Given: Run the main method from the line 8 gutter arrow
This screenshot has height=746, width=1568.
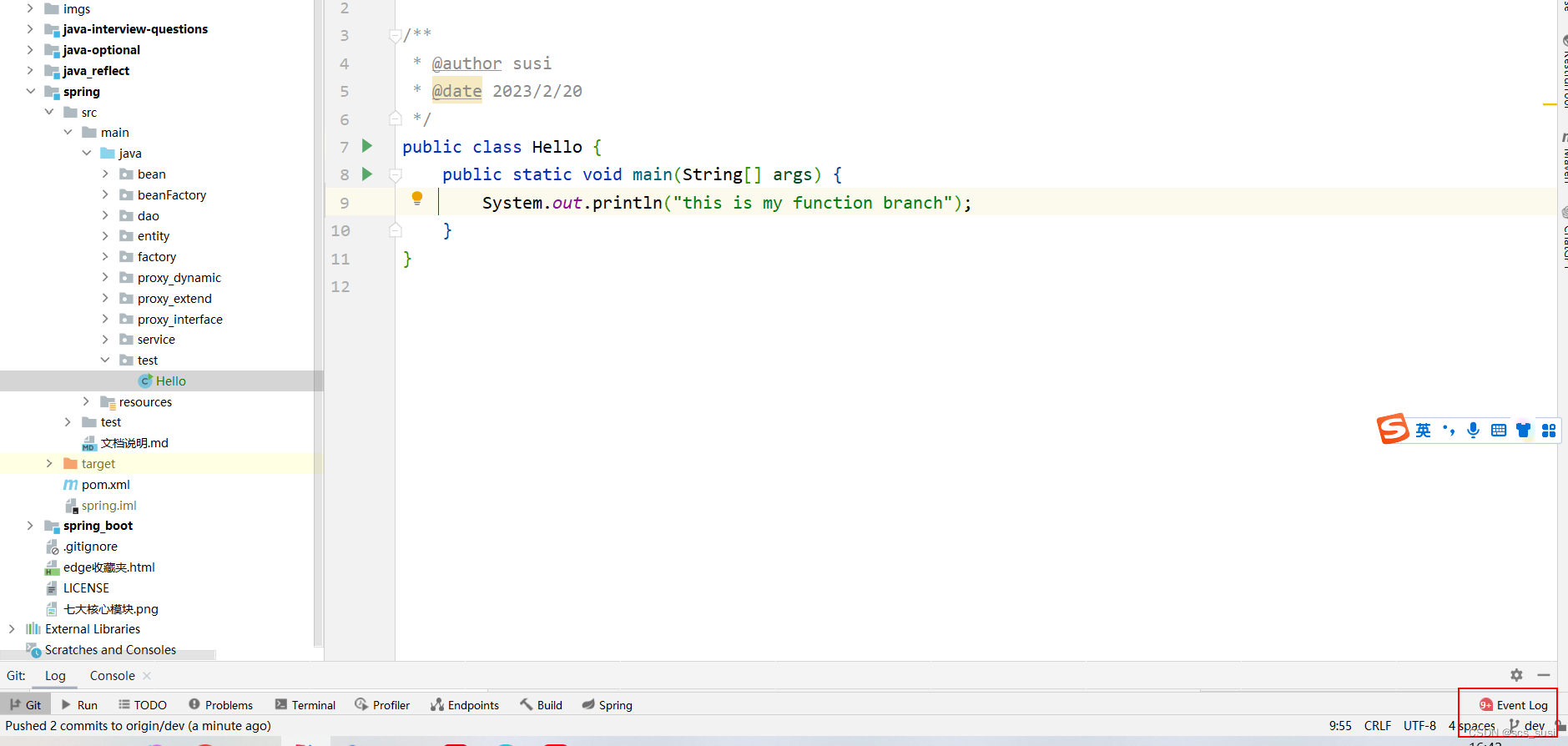Looking at the screenshot, I should click(x=367, y=174).
